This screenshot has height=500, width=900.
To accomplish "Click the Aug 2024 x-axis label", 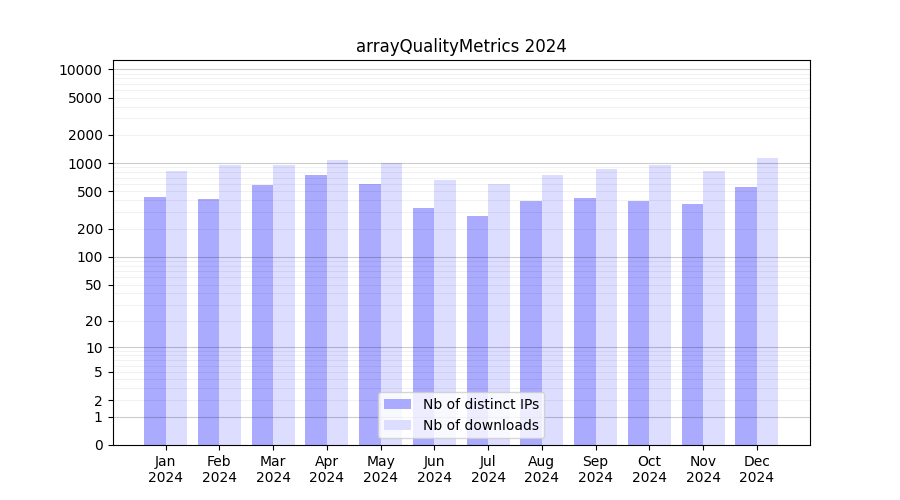I will 541,469.
